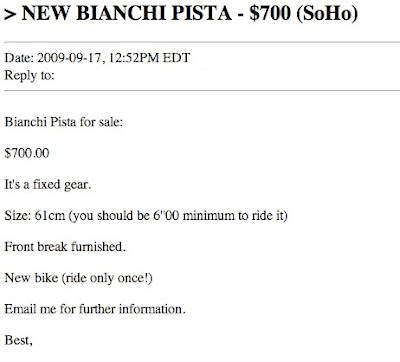Click the "Reply to:" label
400x362 pixels.
[29, 76]
